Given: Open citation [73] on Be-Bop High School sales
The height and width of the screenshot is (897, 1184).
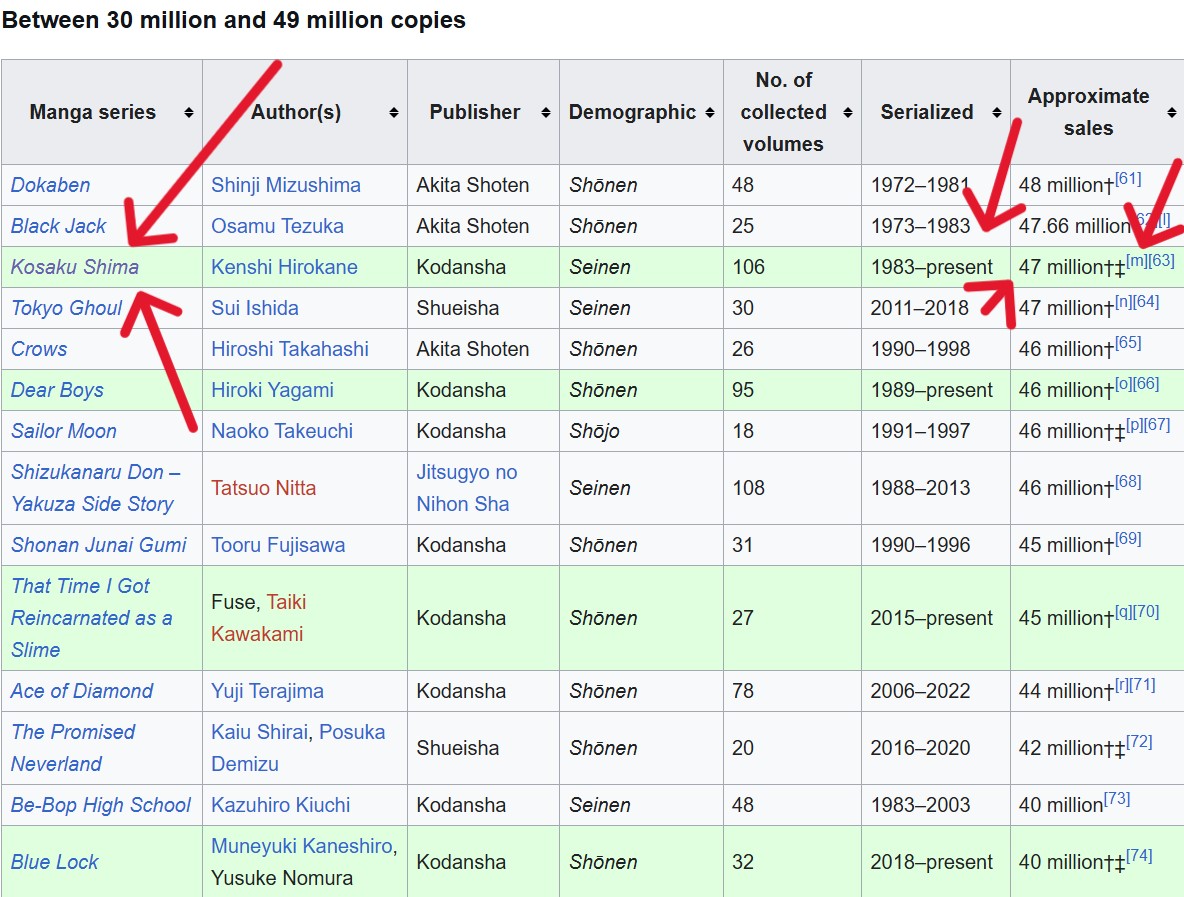Looking at the screenshot, I should [x=1117, y=799].
